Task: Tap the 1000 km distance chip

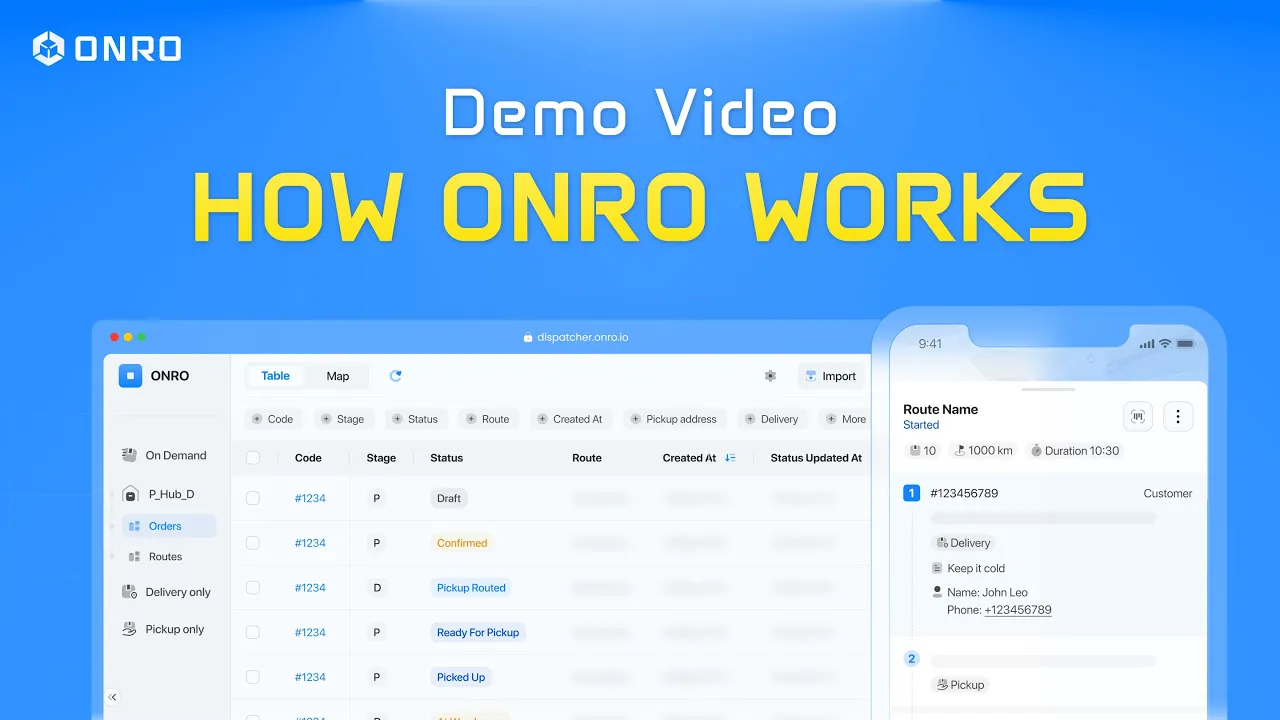Action: (983, 451)
